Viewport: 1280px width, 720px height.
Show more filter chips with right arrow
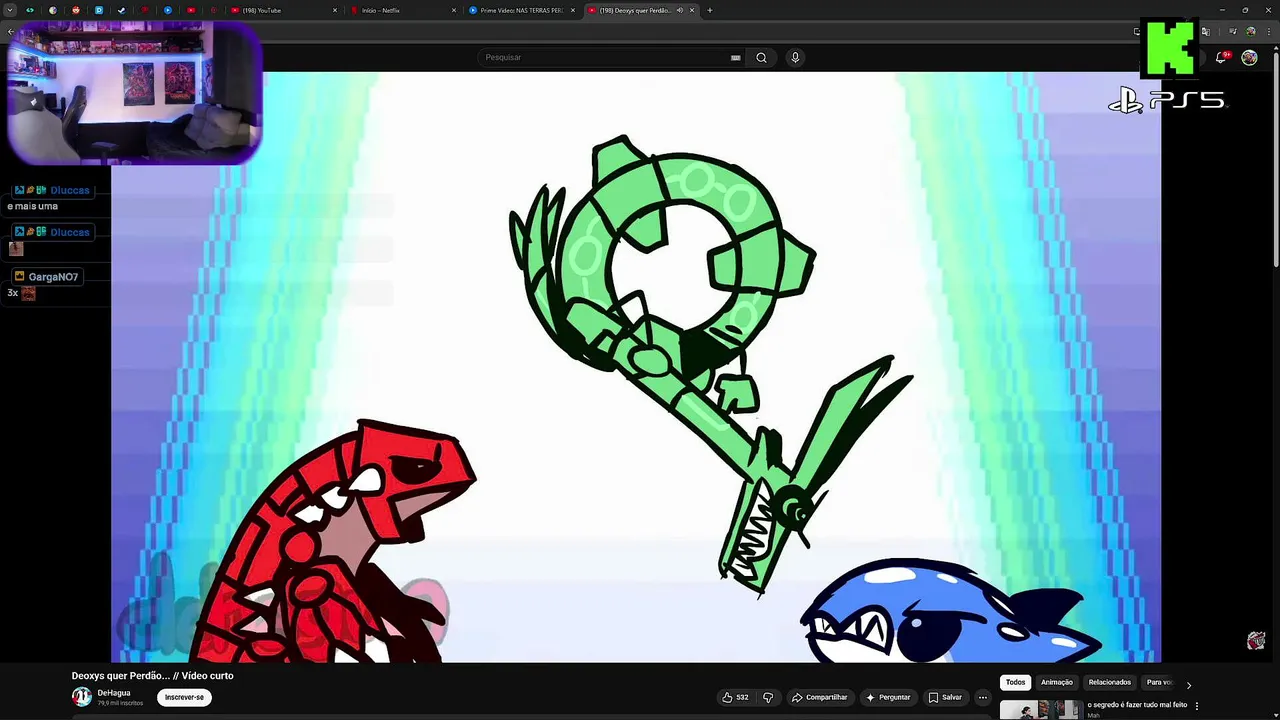[x=1188, y=685]
